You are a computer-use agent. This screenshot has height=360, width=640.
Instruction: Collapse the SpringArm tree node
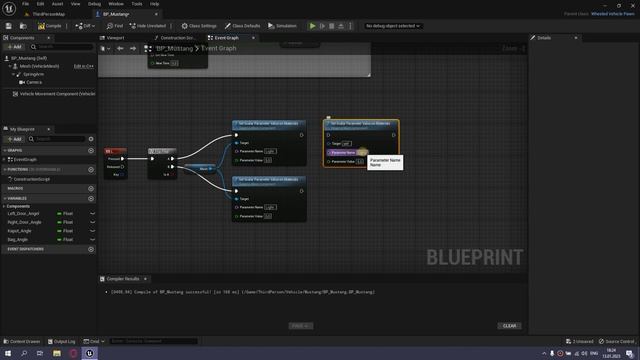tap(13, 74)
